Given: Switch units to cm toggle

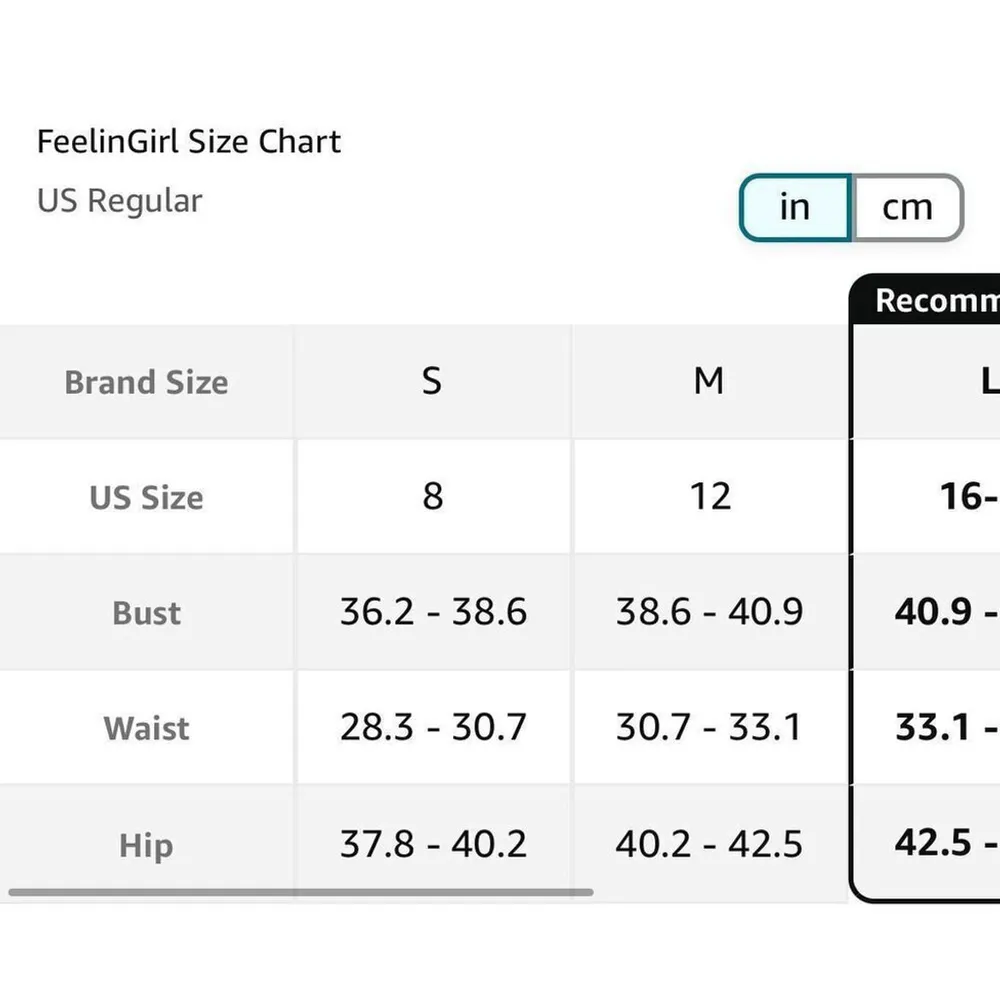Looking at the screenshot, I should coord(907,207).
